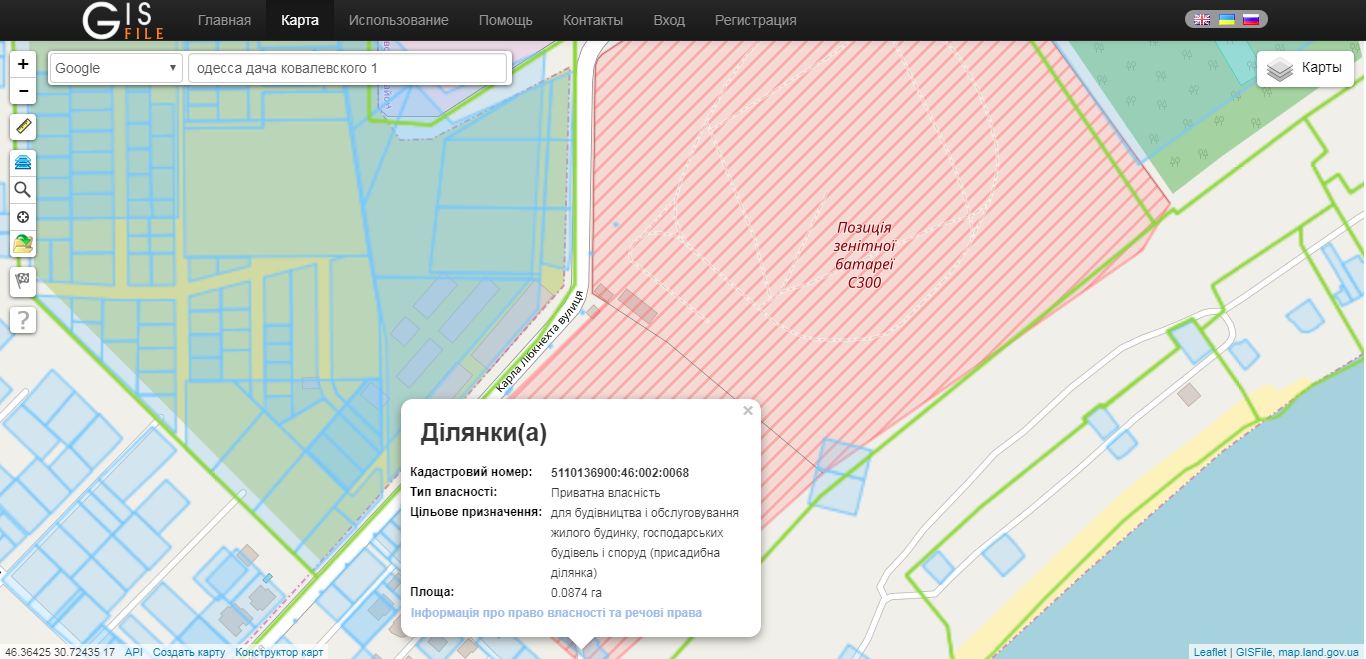Click the magnifying glass search tool
This screenshot has height=659, width=1366.
23,190
